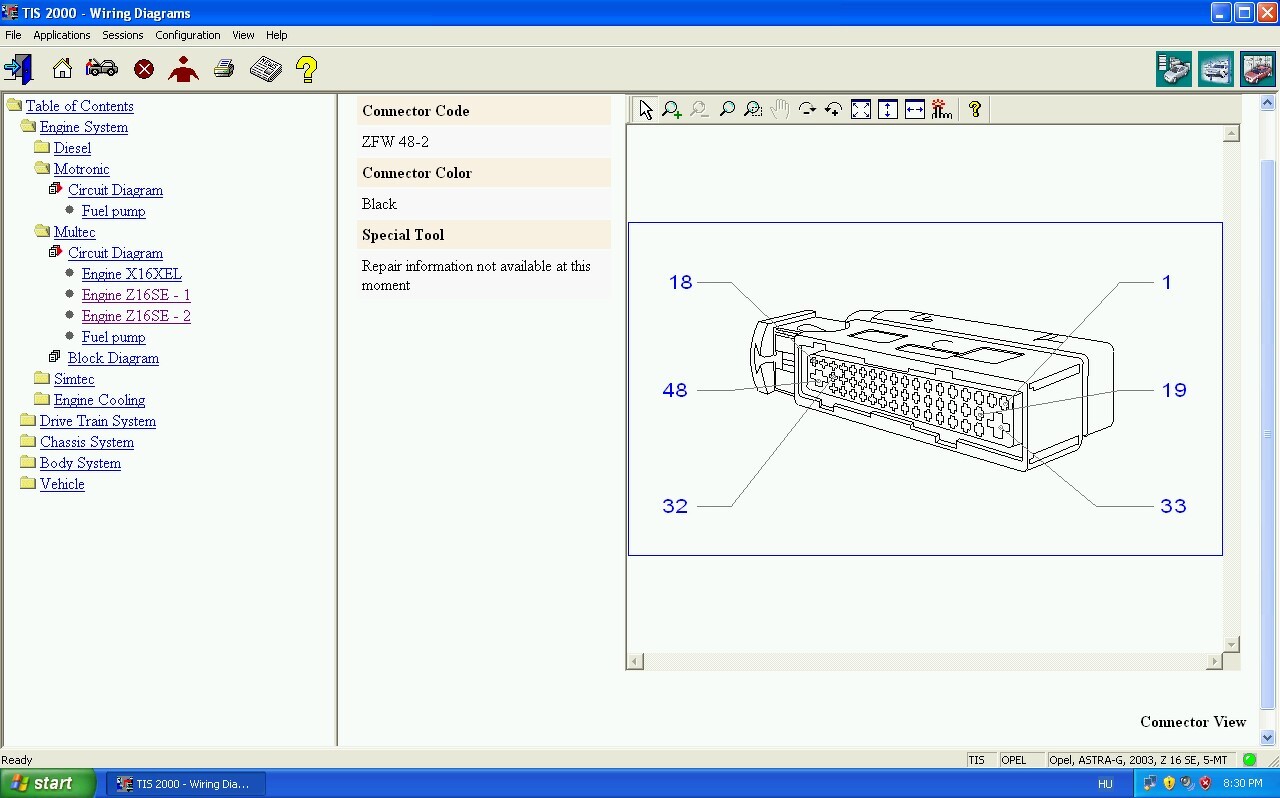Open the vehicle service car icon
Viewport: 1280px width, 798px height.
(x=101, y=69)
